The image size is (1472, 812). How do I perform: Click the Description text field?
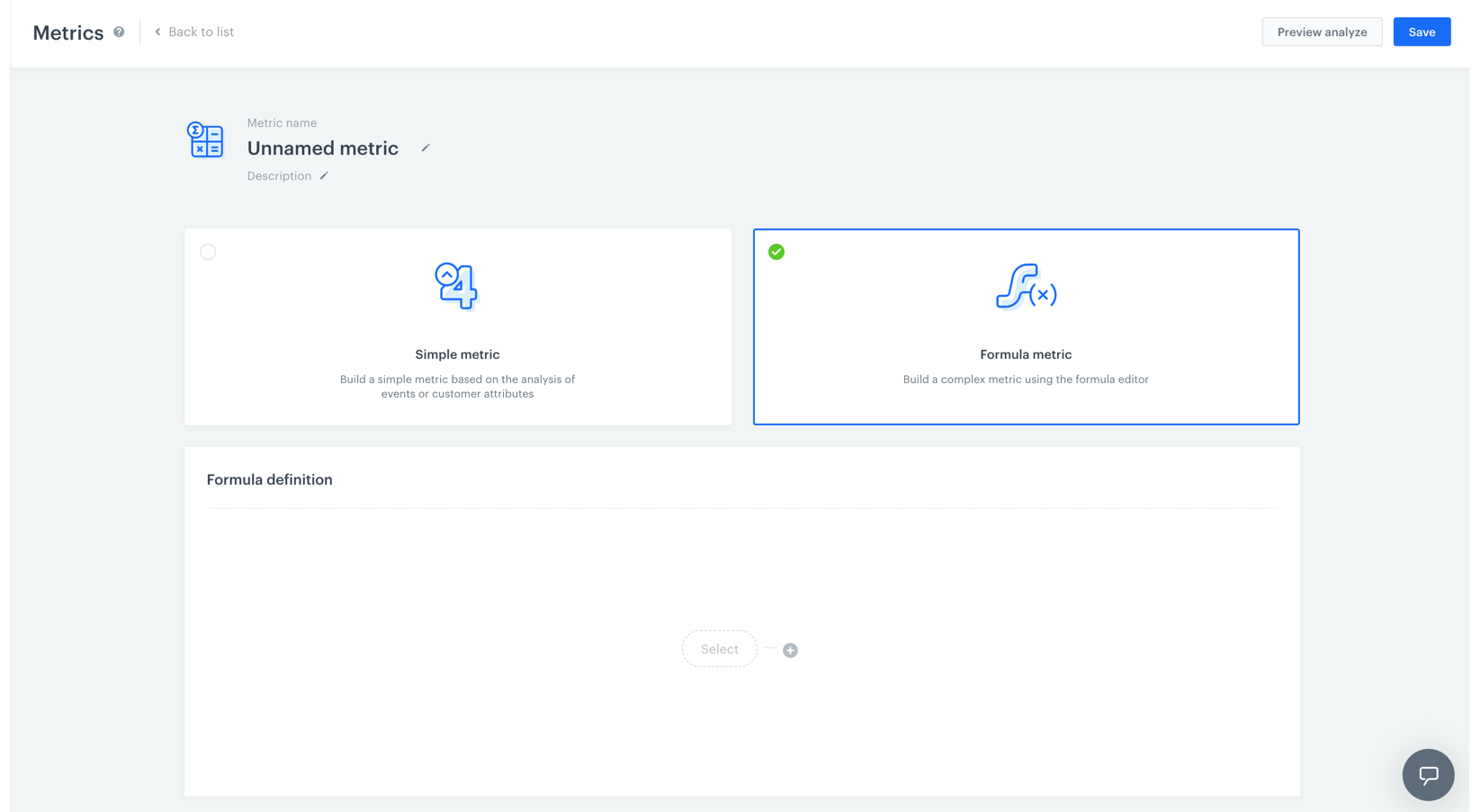pyautogui.click(x=279, y=176)
